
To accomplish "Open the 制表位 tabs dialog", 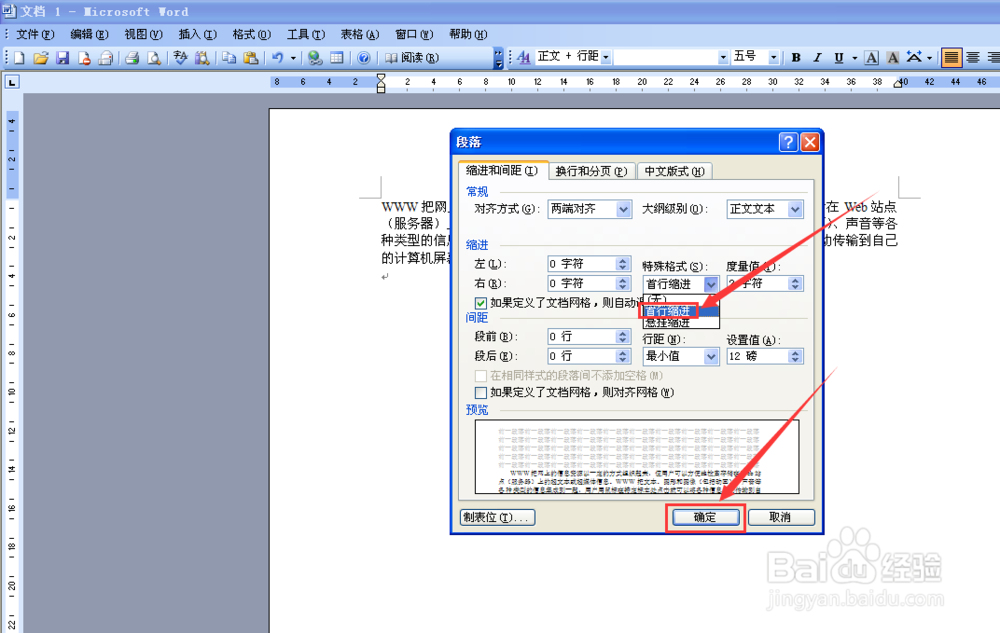I will coord(497,517).
